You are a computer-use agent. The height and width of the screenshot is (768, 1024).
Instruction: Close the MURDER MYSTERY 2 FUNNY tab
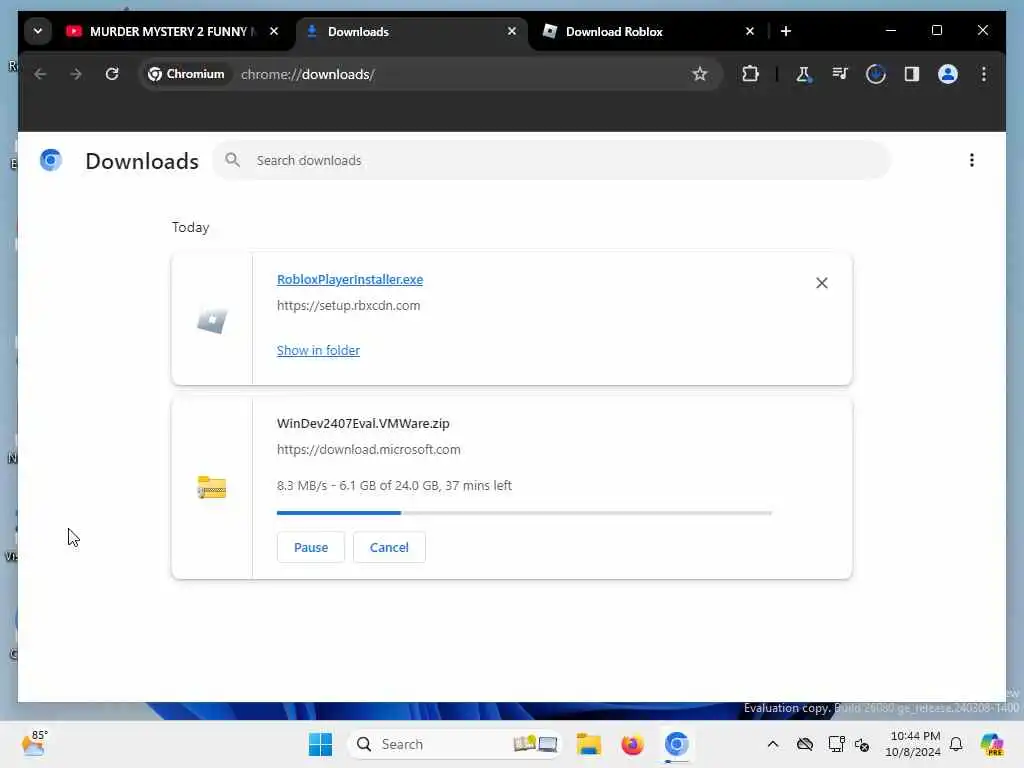[x=274, y=31]
